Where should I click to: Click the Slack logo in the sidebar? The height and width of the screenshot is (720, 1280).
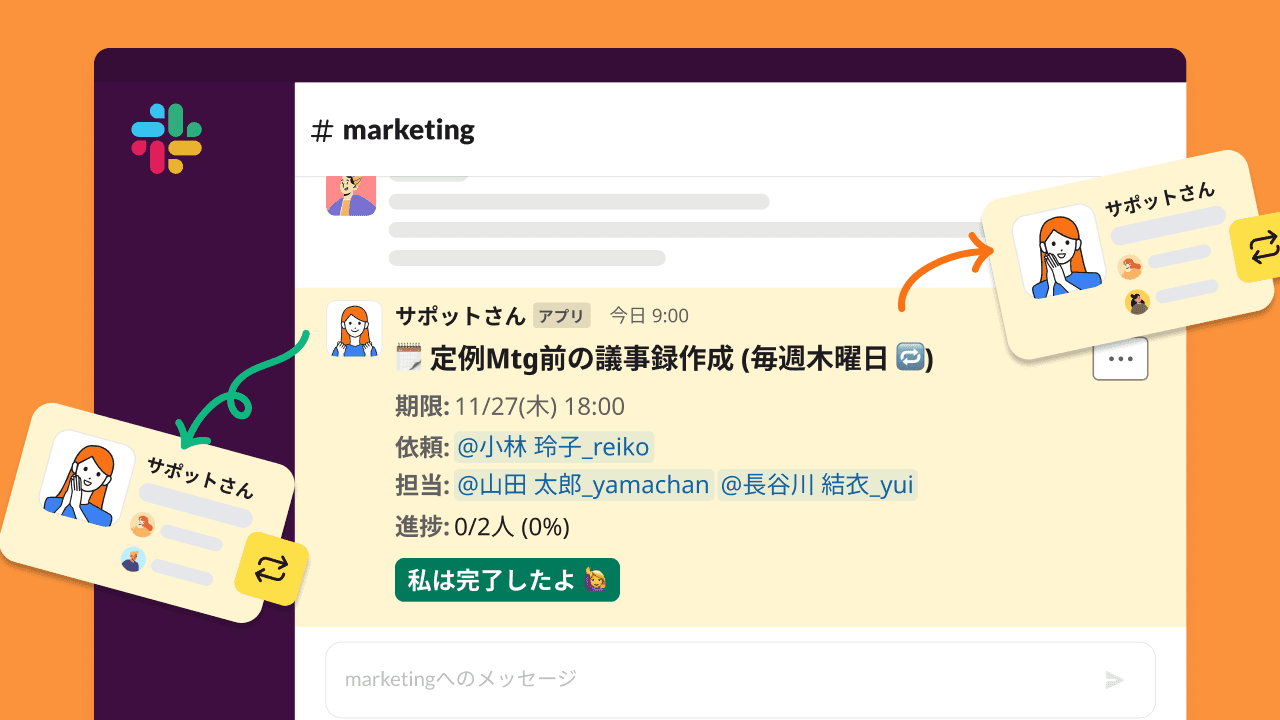[x=166, y=139]
